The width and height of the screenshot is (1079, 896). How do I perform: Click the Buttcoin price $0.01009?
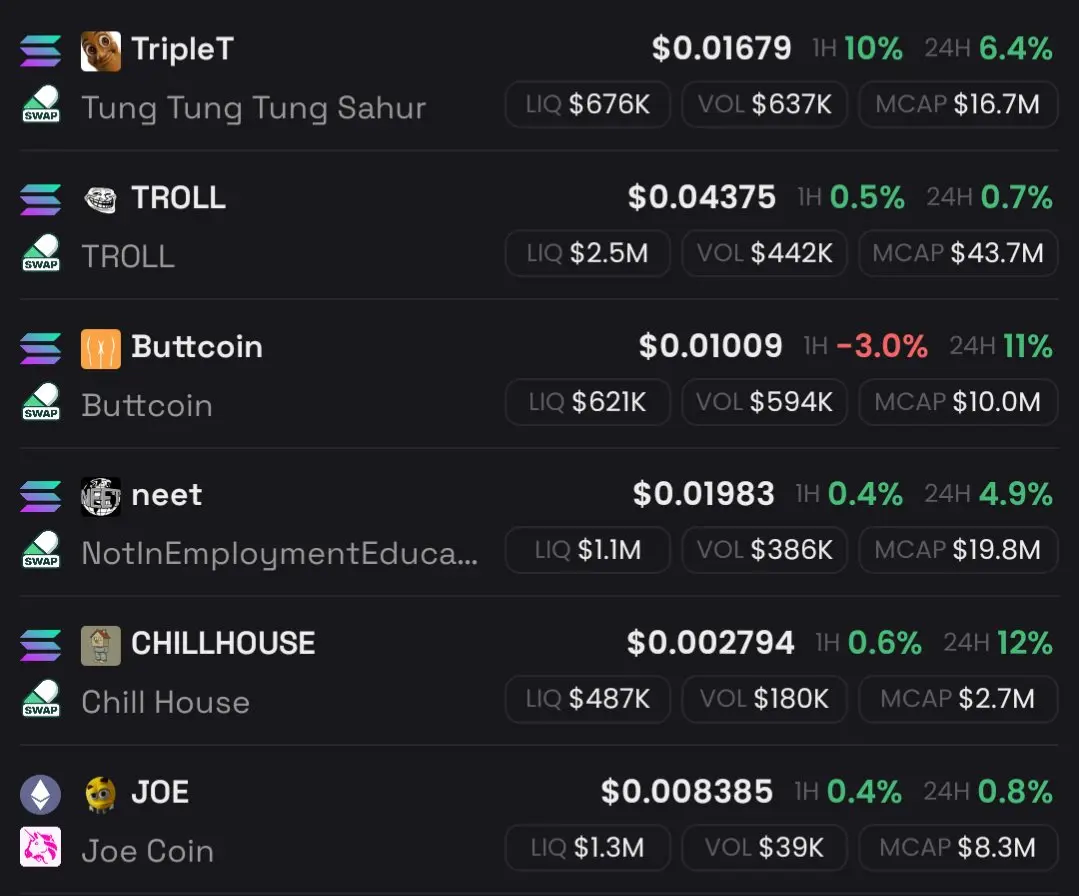click(710, 345)
